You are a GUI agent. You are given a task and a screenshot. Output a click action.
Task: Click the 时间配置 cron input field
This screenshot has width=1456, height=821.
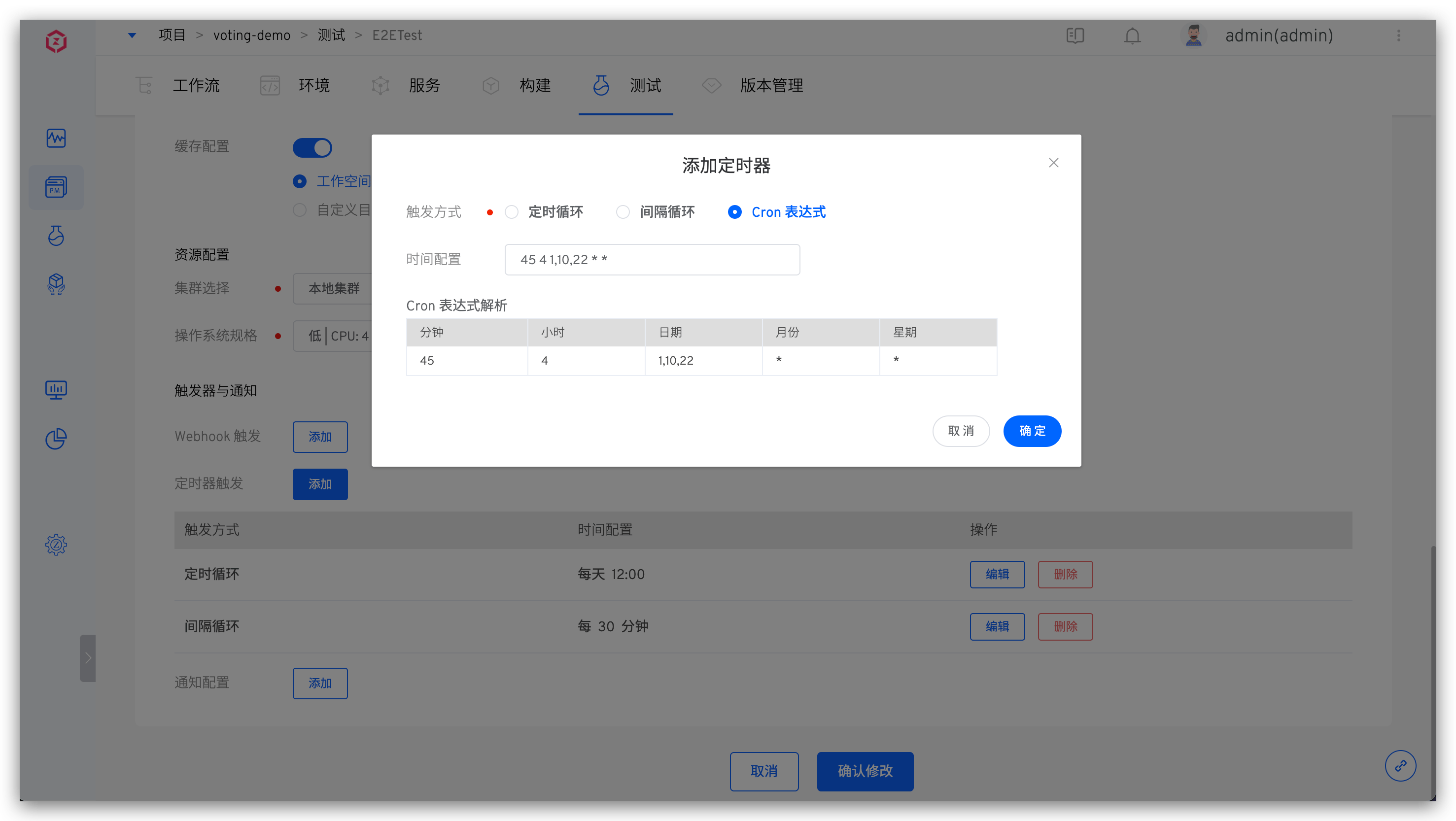pos(652,259)
